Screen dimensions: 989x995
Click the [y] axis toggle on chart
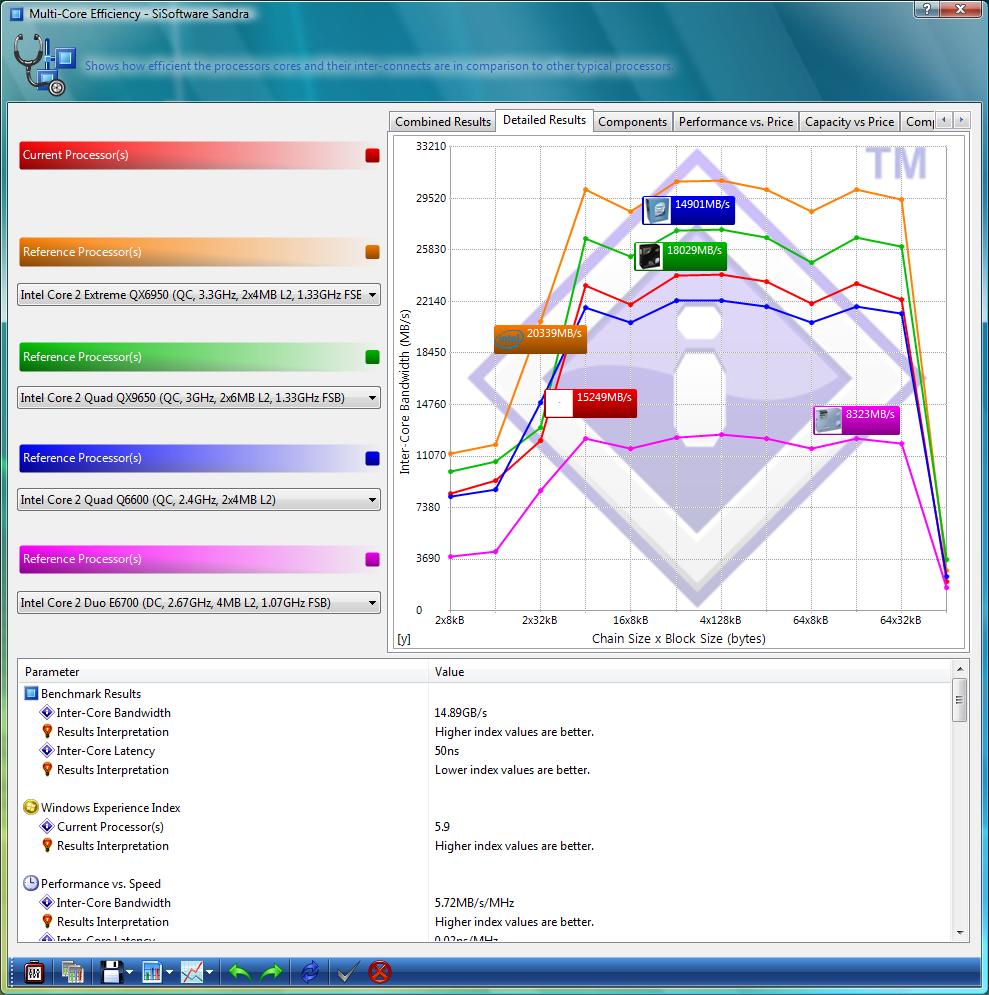(x=404, y=639)
